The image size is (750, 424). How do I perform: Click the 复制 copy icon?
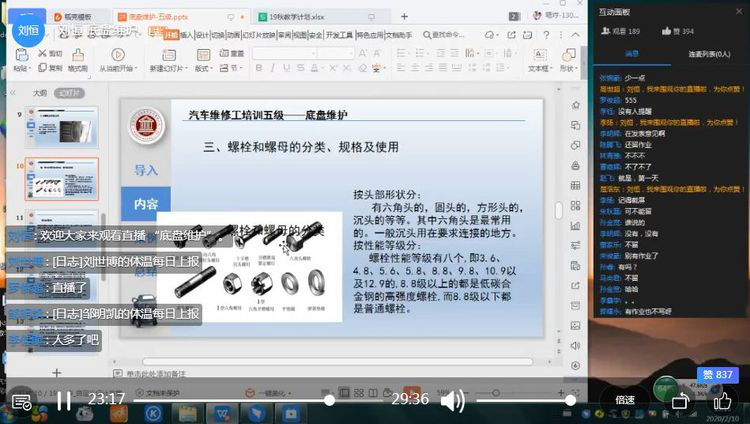pyautogui.click(x=42, y=67)
